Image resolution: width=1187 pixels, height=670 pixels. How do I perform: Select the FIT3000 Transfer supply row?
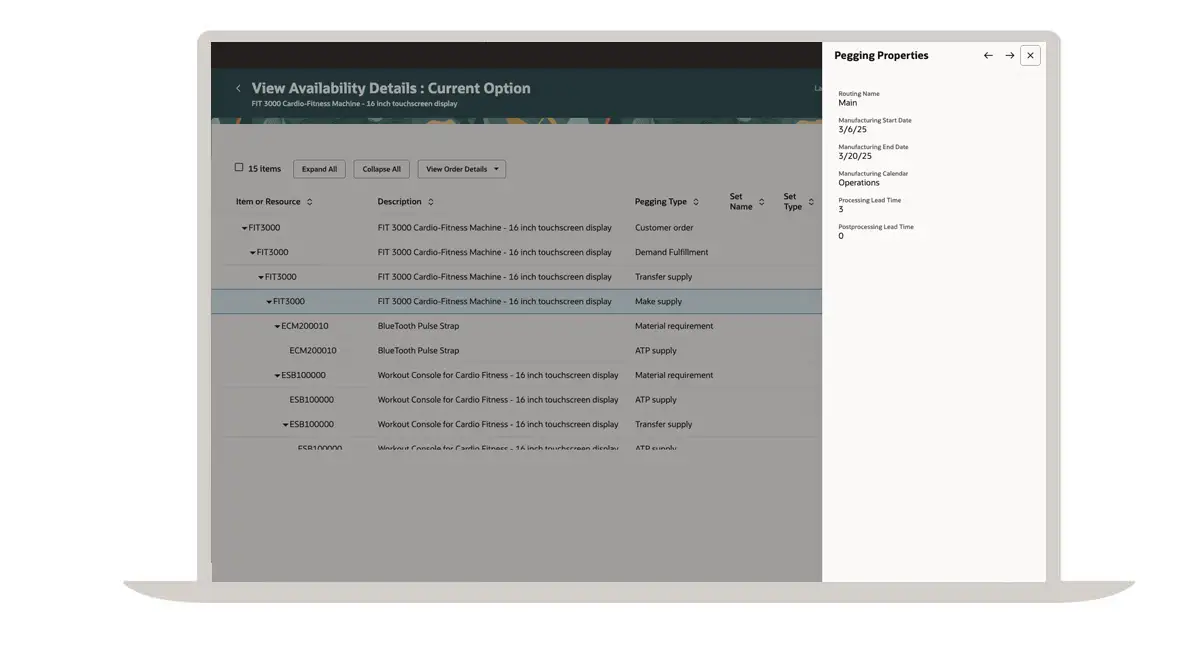494,277
